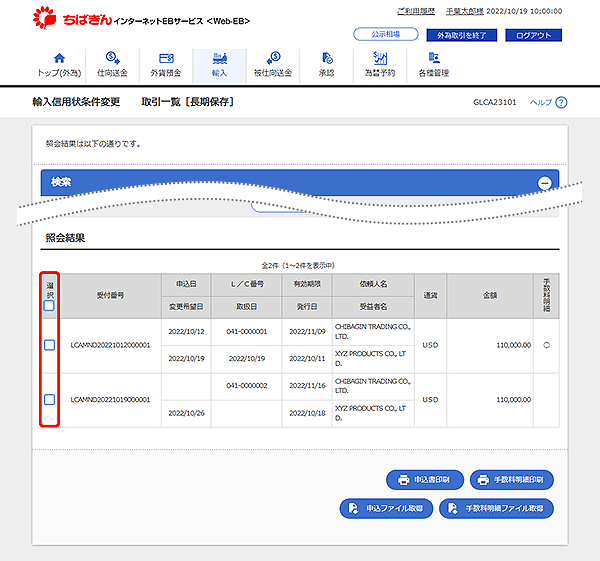
Task: Click the printer icon on 手数料明細印刷
Action: [x=483, y=479]
